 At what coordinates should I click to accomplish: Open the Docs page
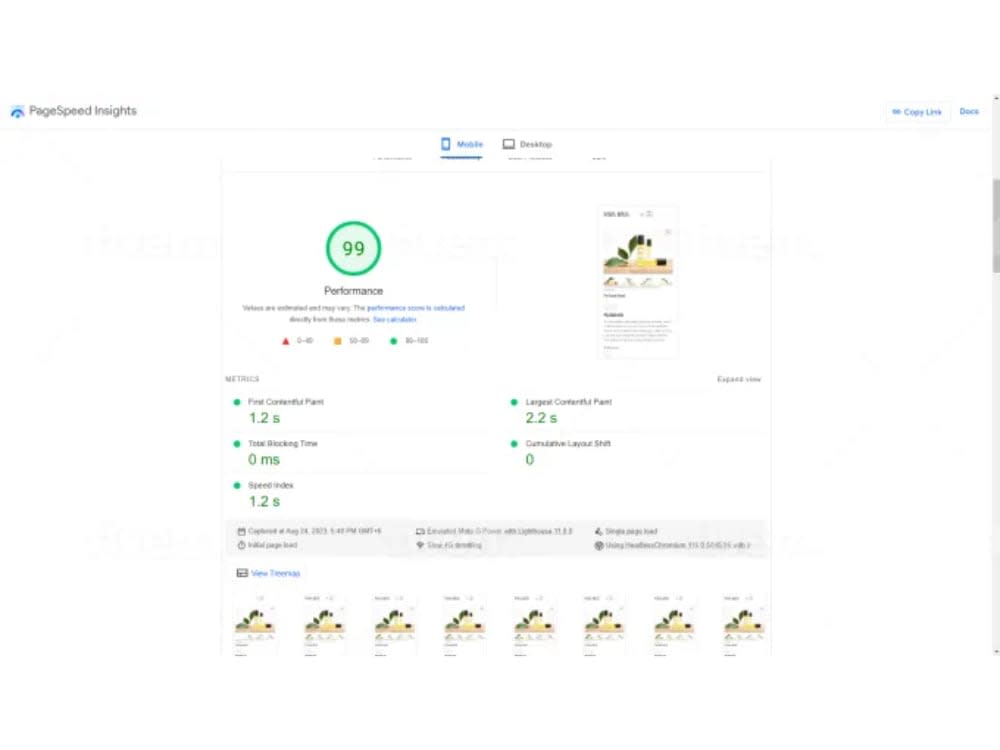tap(968, 112)
